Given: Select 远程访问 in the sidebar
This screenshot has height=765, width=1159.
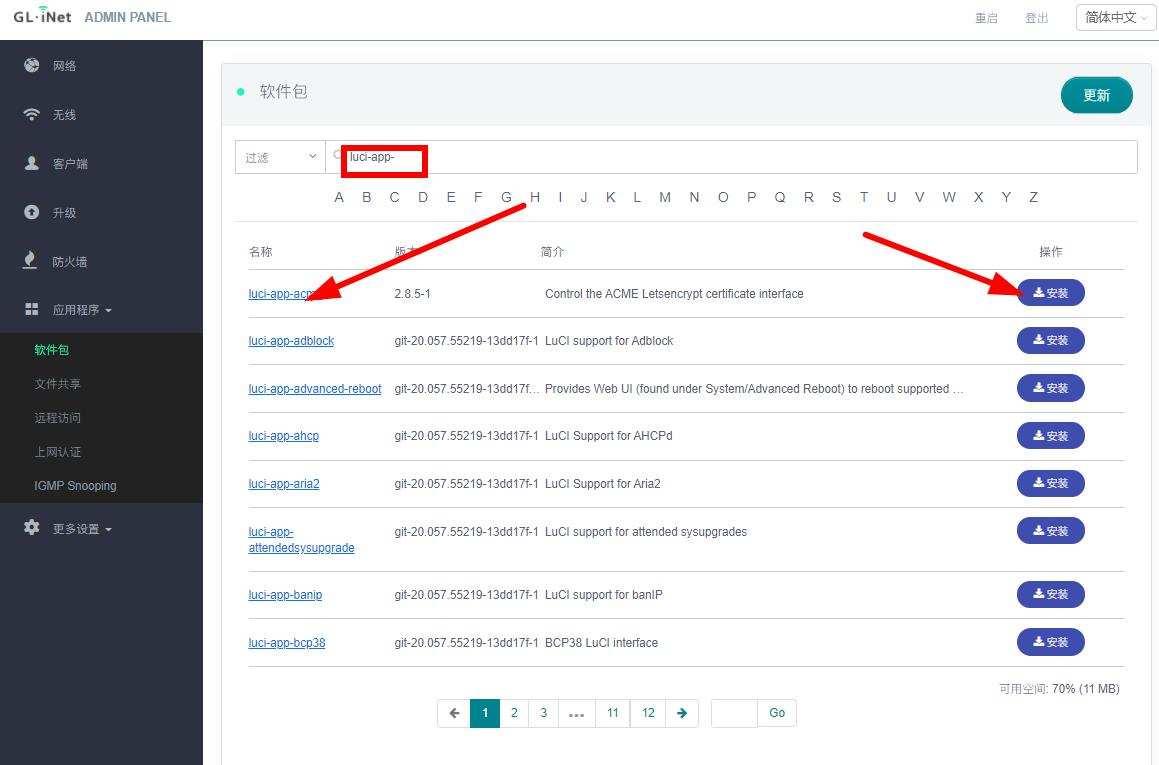Looking at the screenshot, I should click(57, 418).
